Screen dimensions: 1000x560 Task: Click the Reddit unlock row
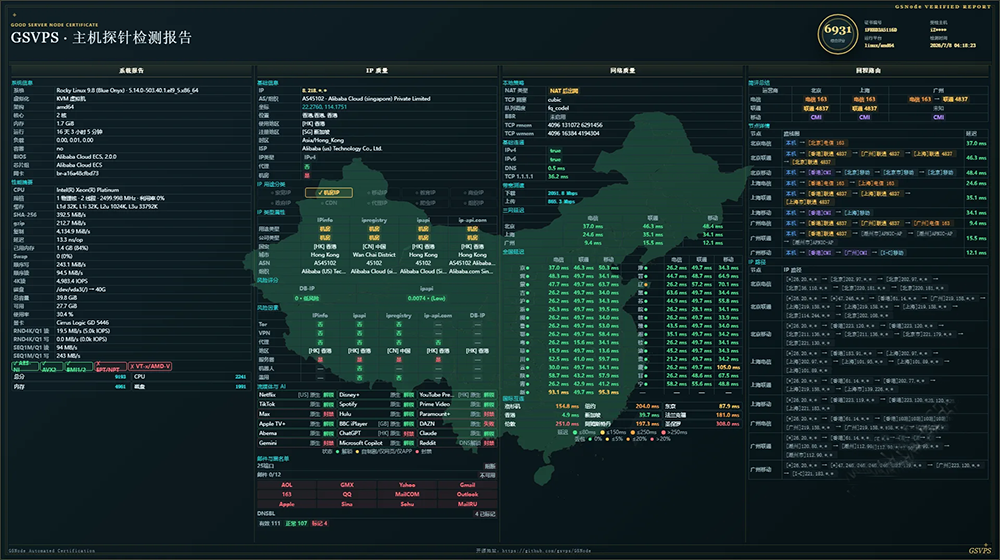click(x=457, y=443)
